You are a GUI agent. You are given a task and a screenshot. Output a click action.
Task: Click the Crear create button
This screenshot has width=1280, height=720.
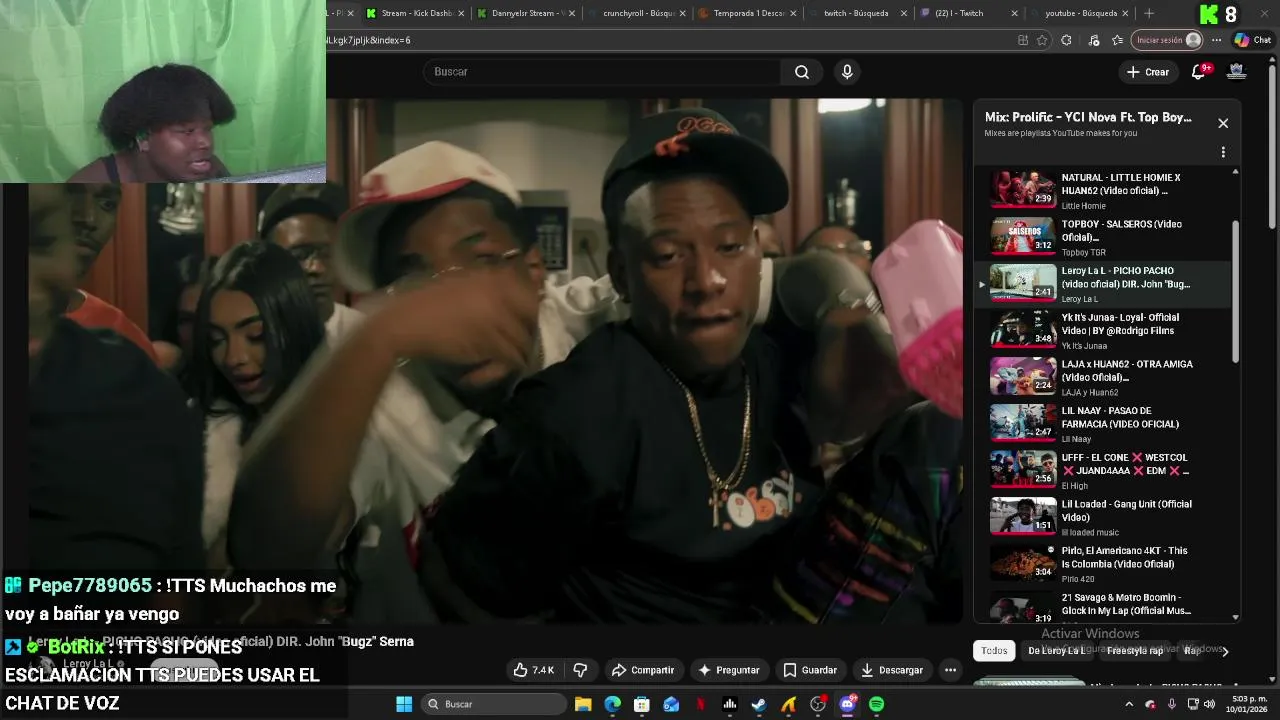pyautogui.click(x=1147, y=72)
